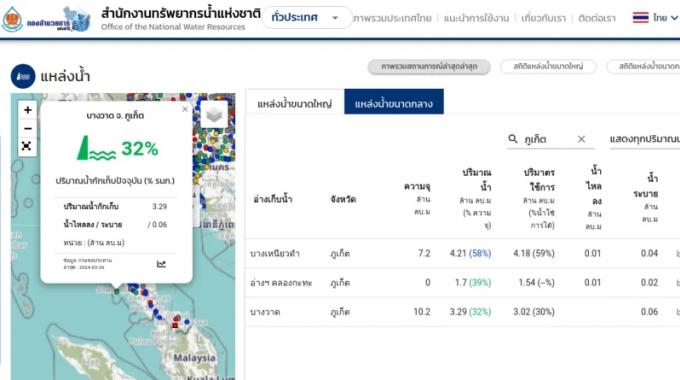Viewport: 680px width, 380px height.
Task: Open the แสดงทุกปริมาณ filter dropdown
Action: (644, 139)
